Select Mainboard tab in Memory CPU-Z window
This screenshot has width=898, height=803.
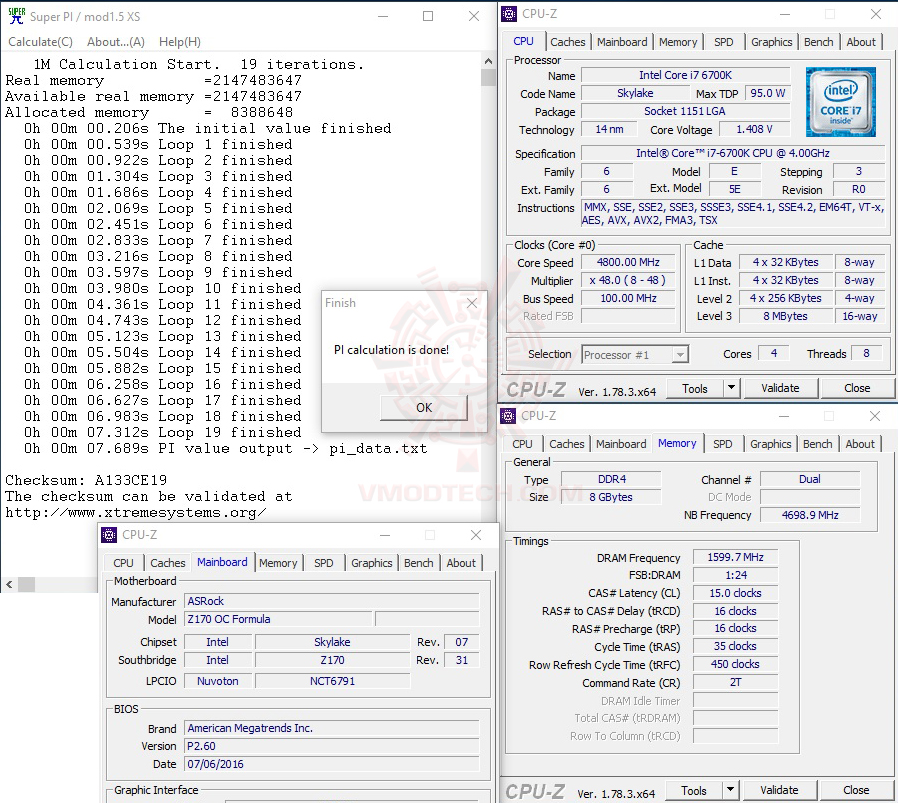pyautogui.click(x=621, y=444)
